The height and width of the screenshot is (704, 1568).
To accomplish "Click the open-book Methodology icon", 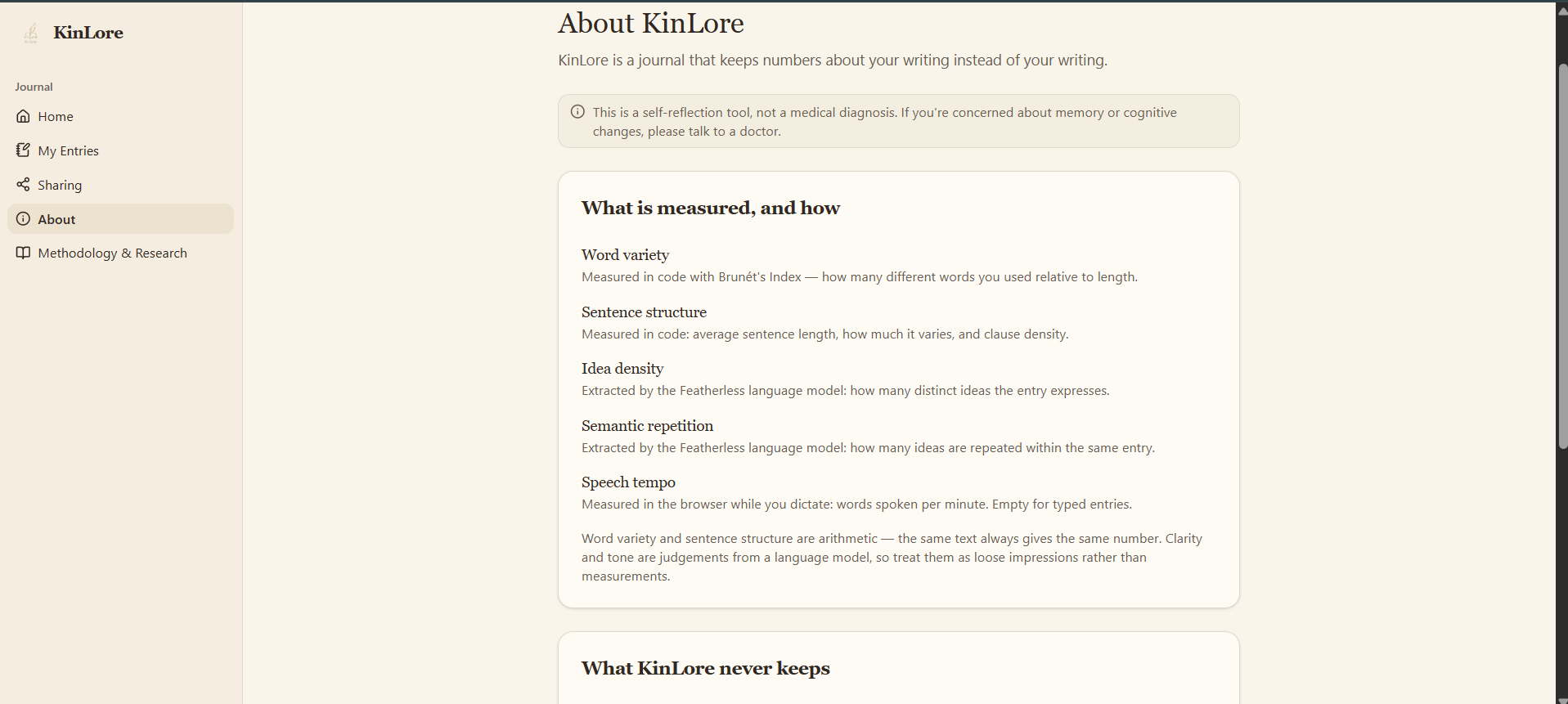I will click(x=23, y=253).
